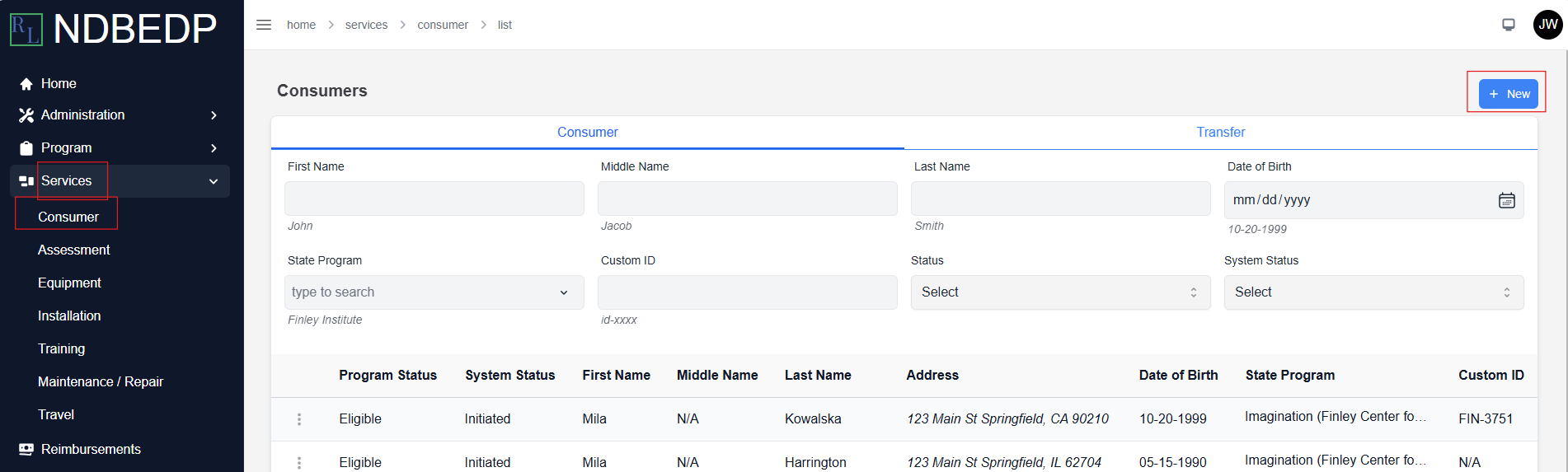Click the Reimbursements sidebar icon
This screenshot has width=1568, height=472.
coord(26,449)
